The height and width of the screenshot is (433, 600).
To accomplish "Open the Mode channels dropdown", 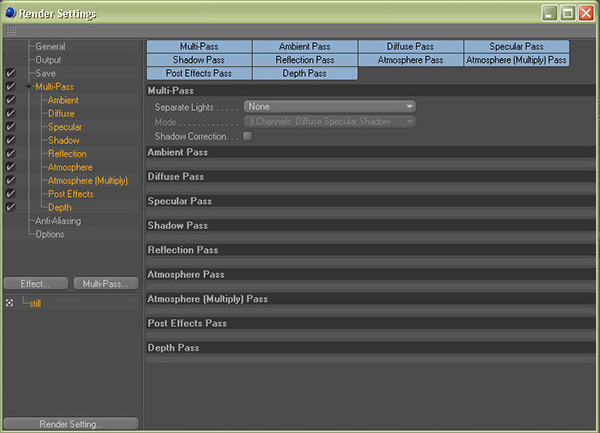I will click(330, 121).
